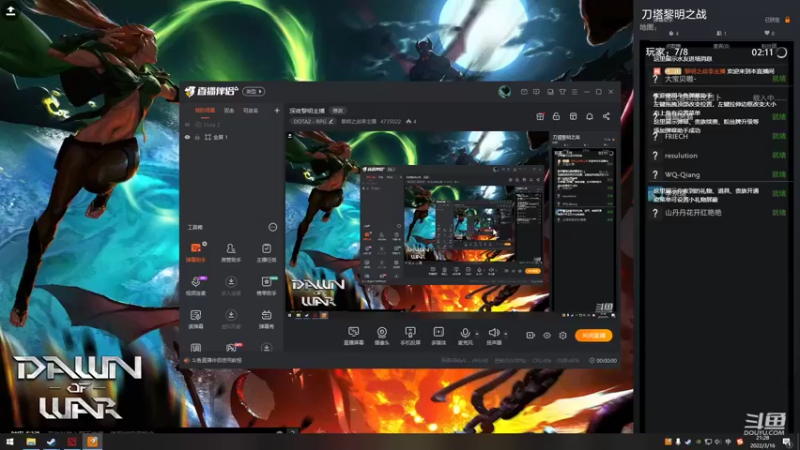The image size is (800, 450).
Task: Open the mail icon in title bar
Action: point(524,92)
